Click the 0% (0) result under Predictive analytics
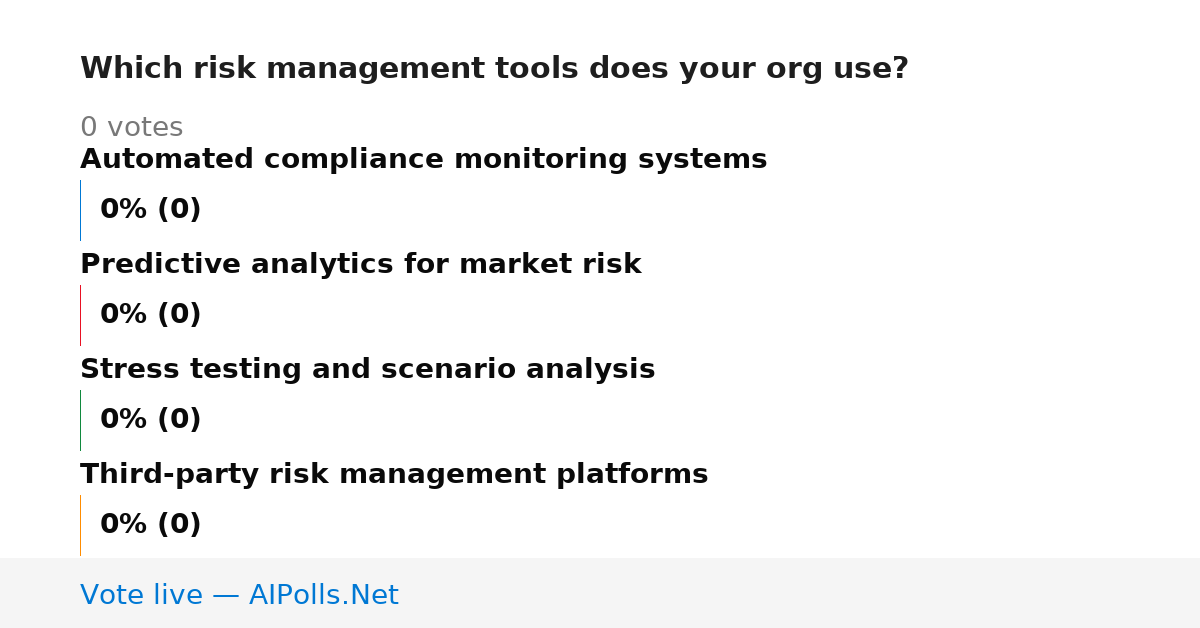 pos(150,315)
